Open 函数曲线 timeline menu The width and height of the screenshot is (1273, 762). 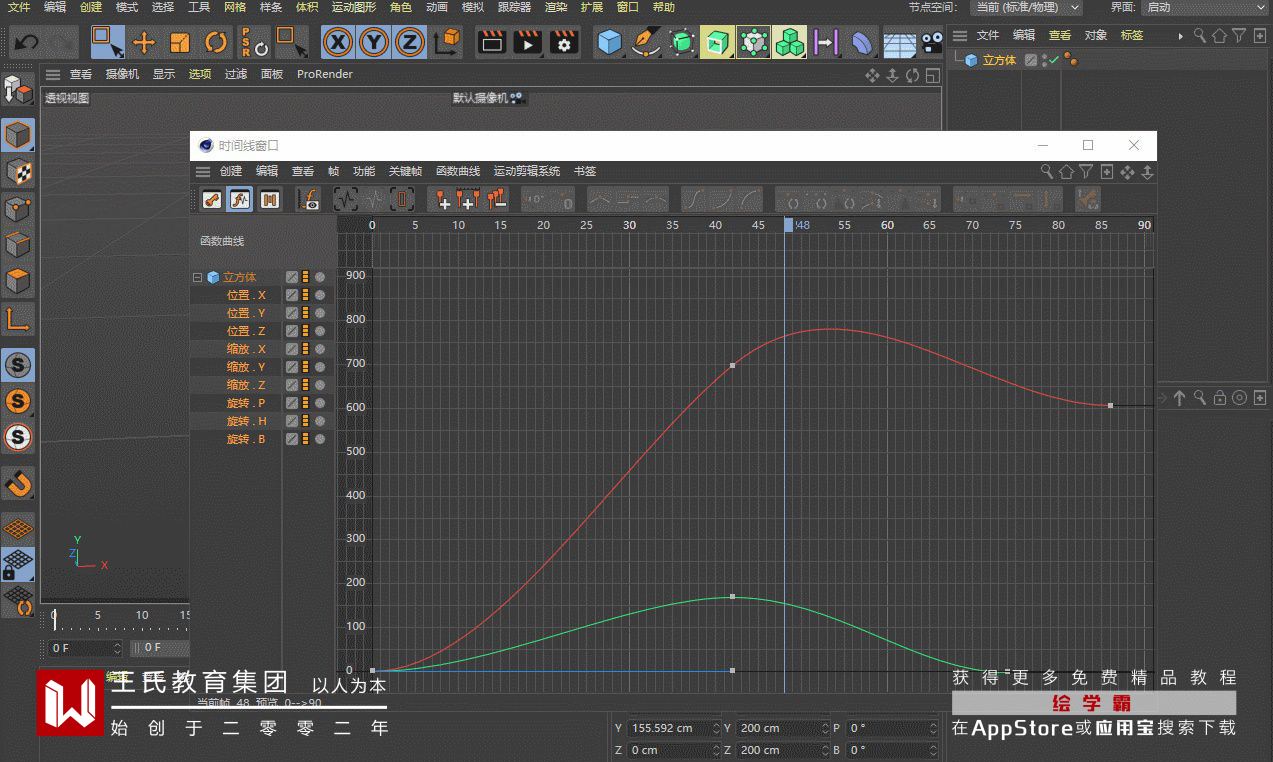coord(458,172)
